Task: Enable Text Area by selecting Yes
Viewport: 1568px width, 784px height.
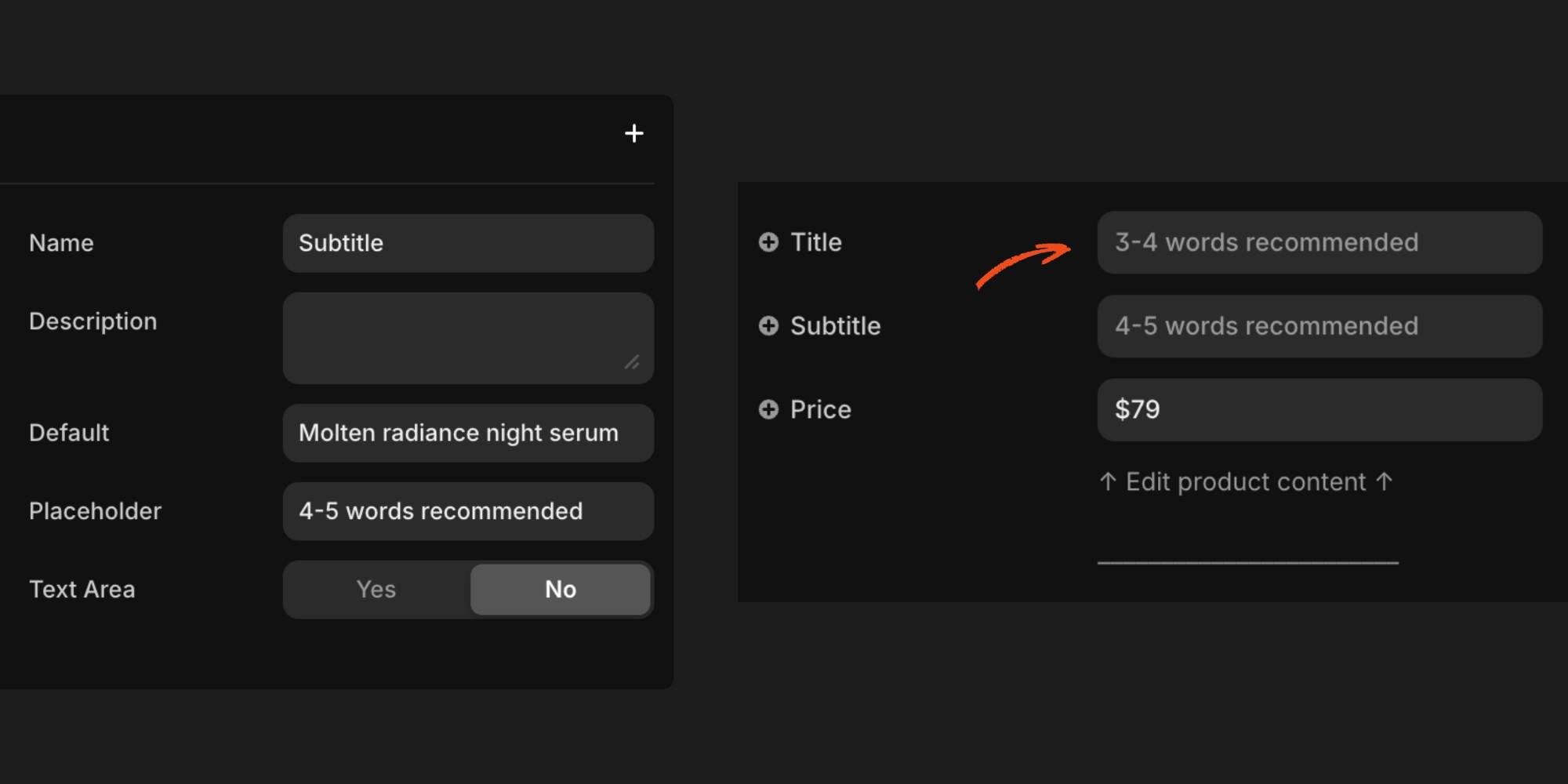Action: (376, 589)
